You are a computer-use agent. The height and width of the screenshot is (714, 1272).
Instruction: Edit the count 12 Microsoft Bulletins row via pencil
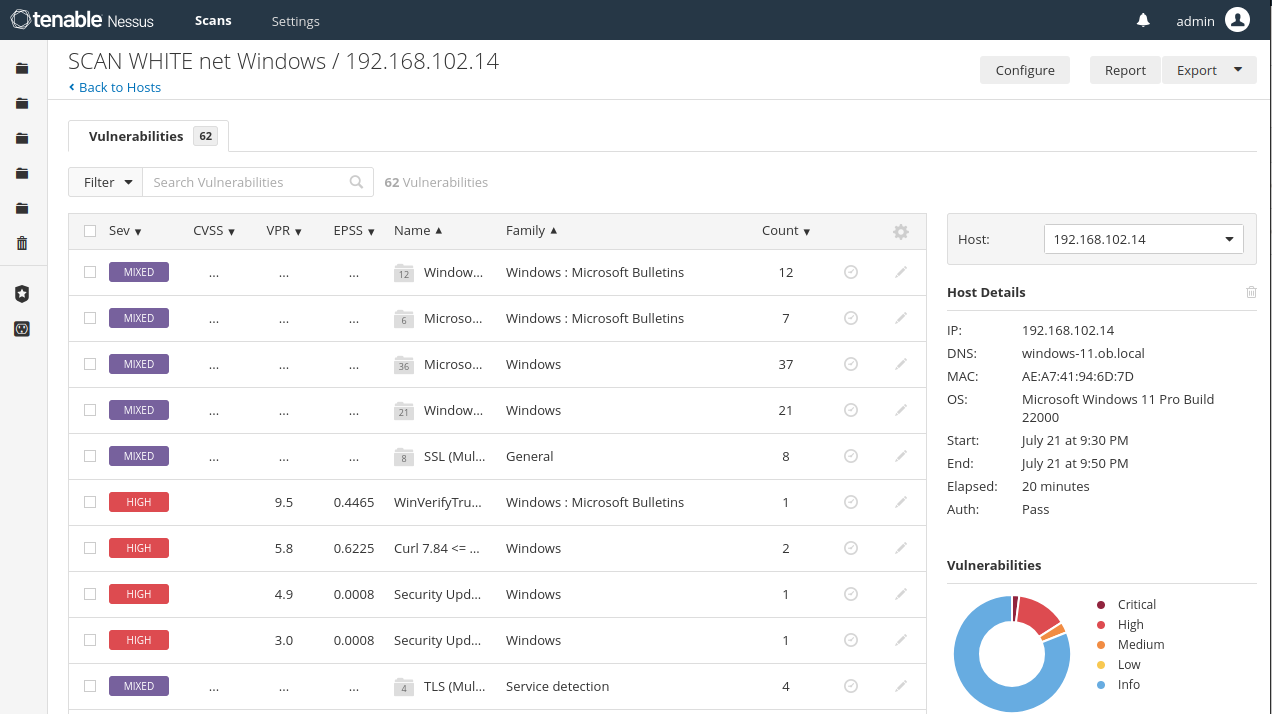click(901, 272)
